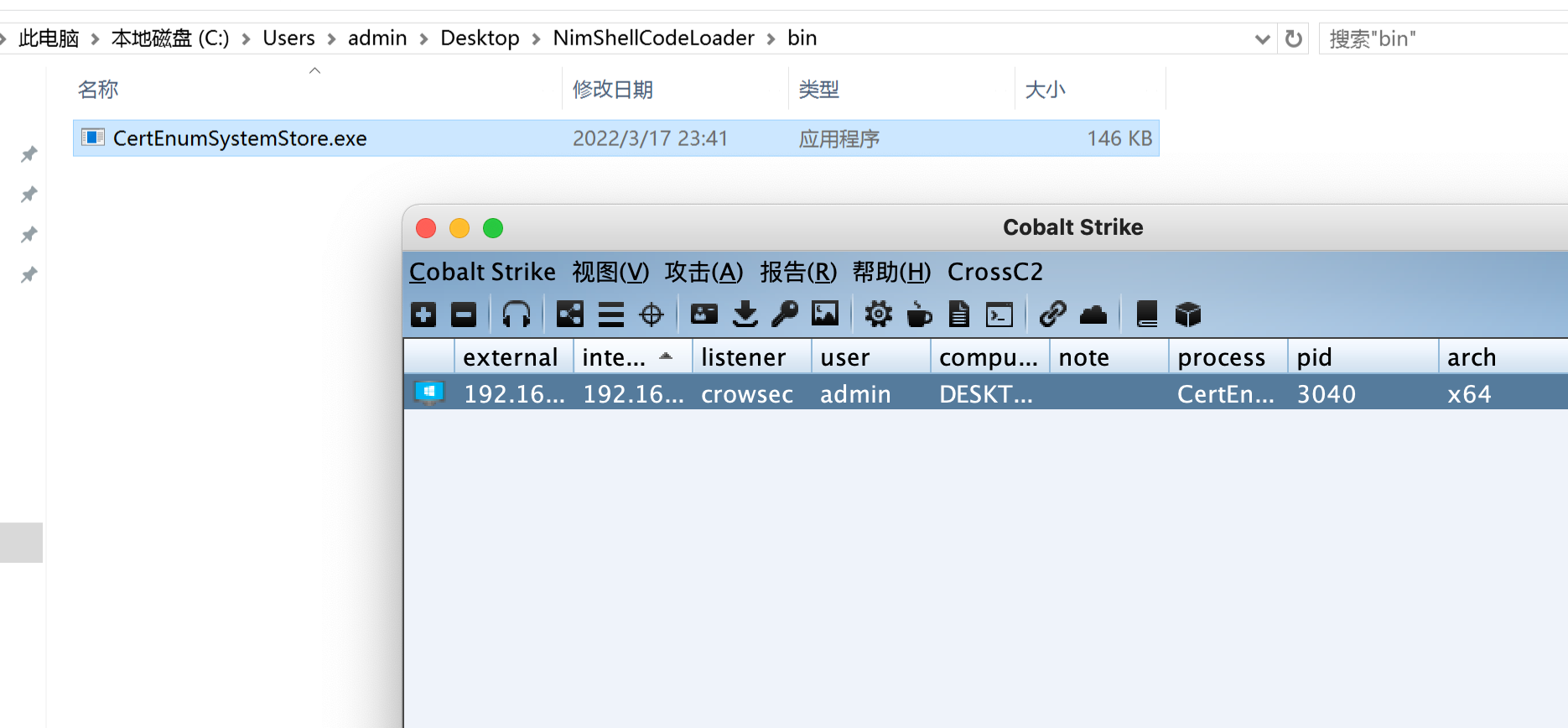
Task: Sort sessions by external column
Action: click(x=513, y=357)
